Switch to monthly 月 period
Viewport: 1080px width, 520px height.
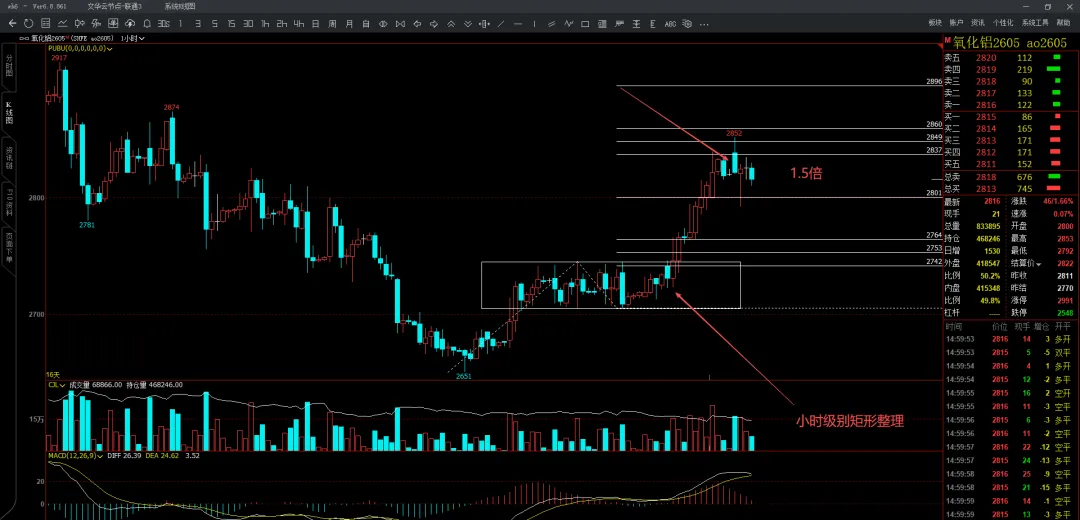click(x=349, y=23)
